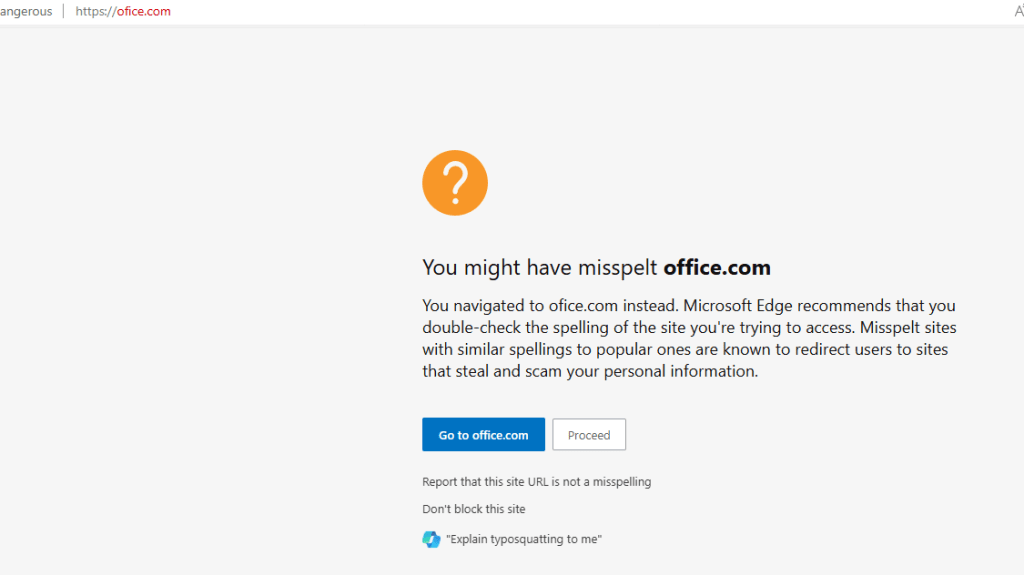Select the Don't block this site link
Image resolution: width=1024 pixels, height=575 pixels.
coord(473,509)
